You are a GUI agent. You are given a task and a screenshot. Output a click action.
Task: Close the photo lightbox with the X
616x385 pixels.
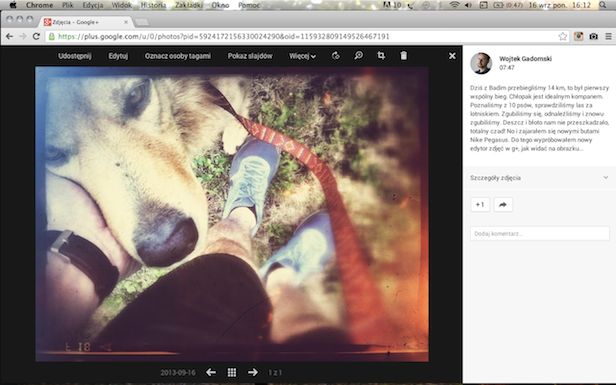tap(452, 56)
